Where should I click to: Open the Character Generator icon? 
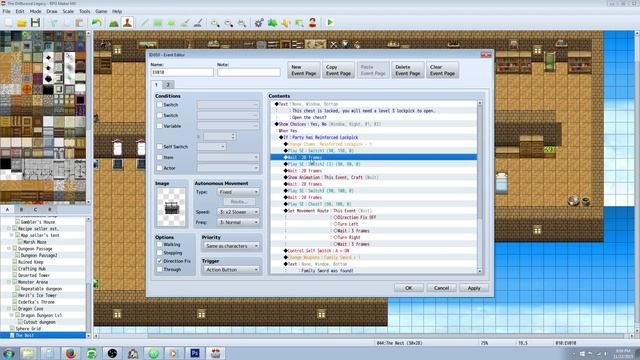[313, 23]
